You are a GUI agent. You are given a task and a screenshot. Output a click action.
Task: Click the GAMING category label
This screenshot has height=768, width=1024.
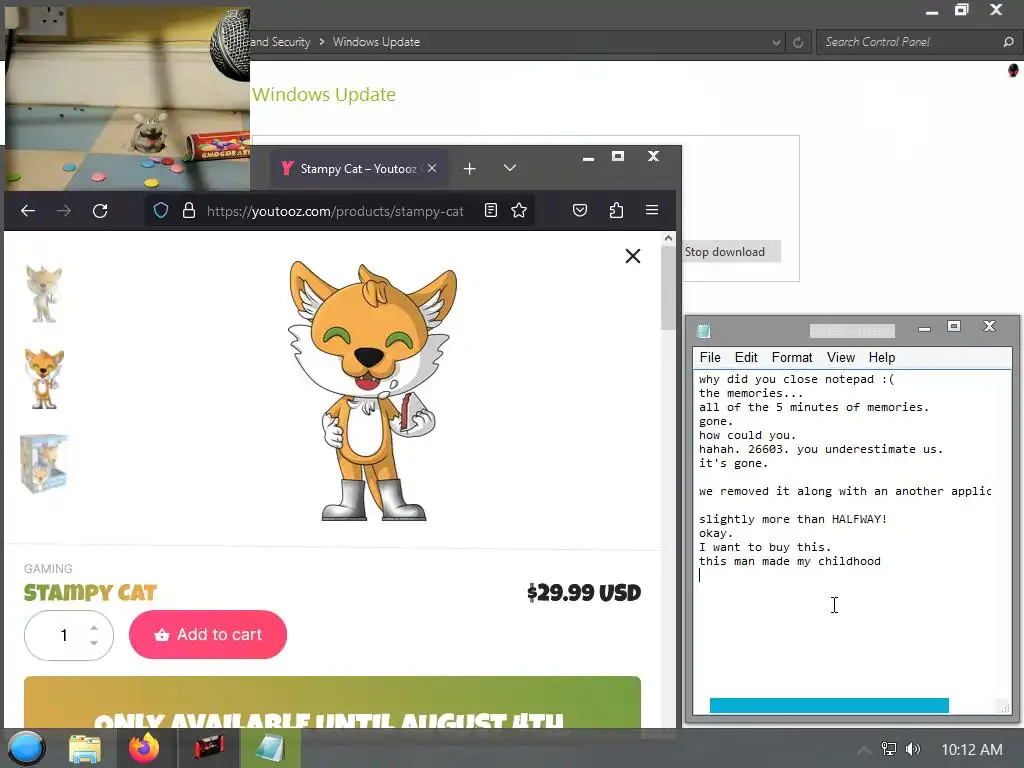48,569
